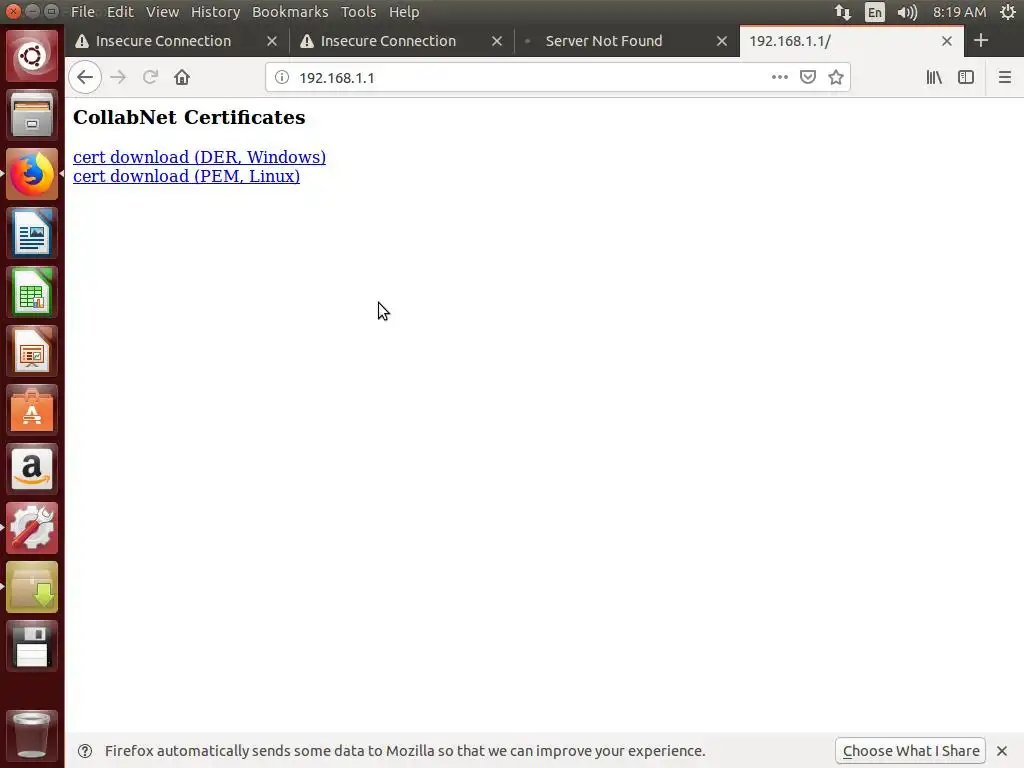Open the Library bookshelf icon

point(934,77)
